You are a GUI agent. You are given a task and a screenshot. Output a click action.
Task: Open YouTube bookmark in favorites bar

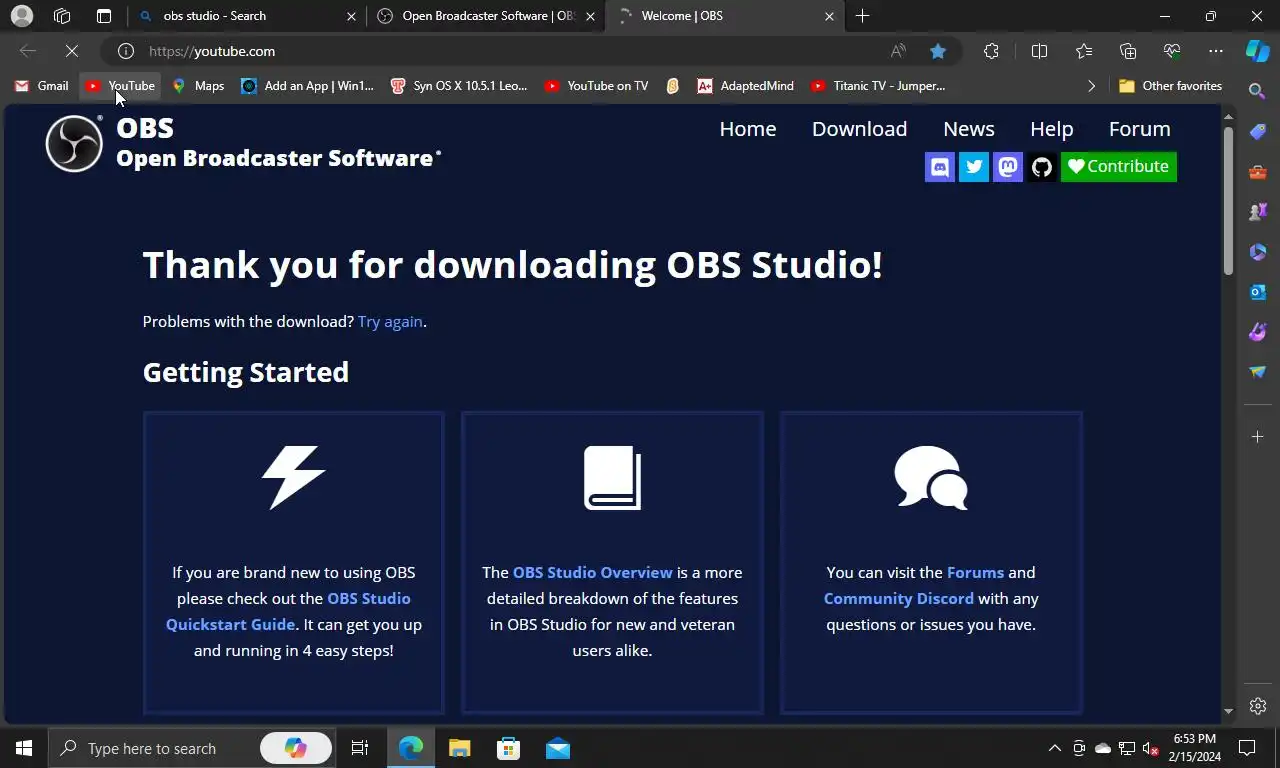119,86
